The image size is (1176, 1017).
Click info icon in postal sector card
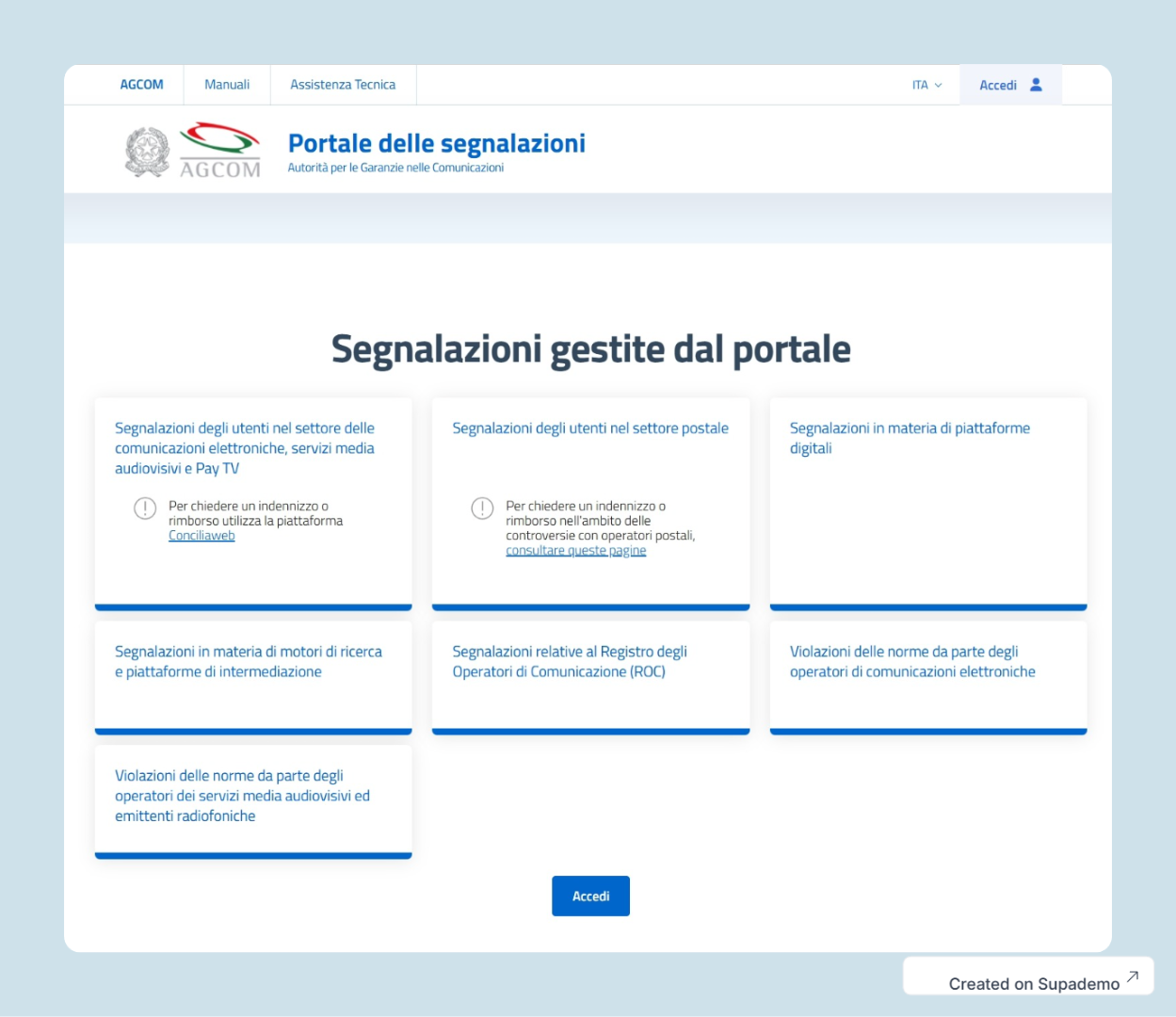[x=482, y=508]
